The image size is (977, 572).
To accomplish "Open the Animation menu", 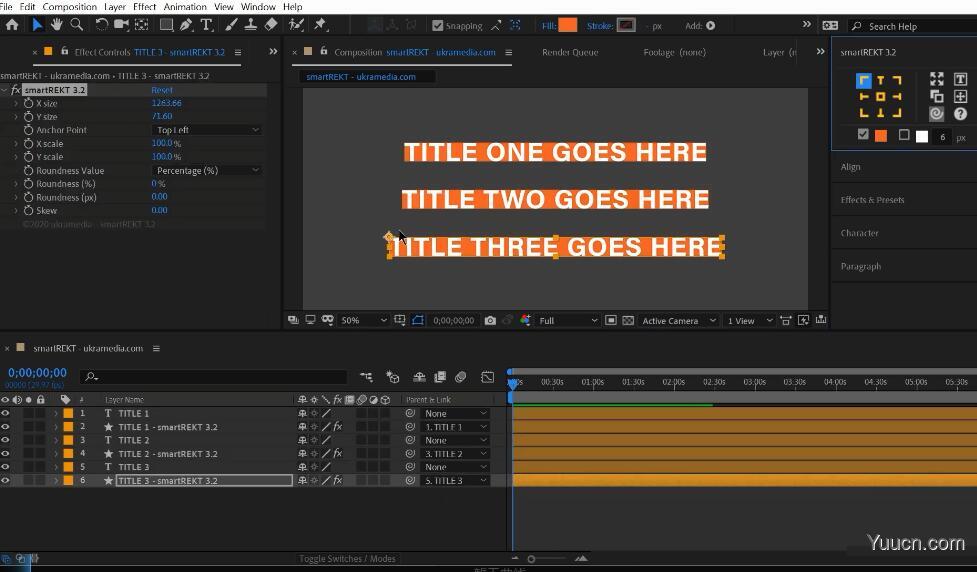I will [x=185, y=7].
